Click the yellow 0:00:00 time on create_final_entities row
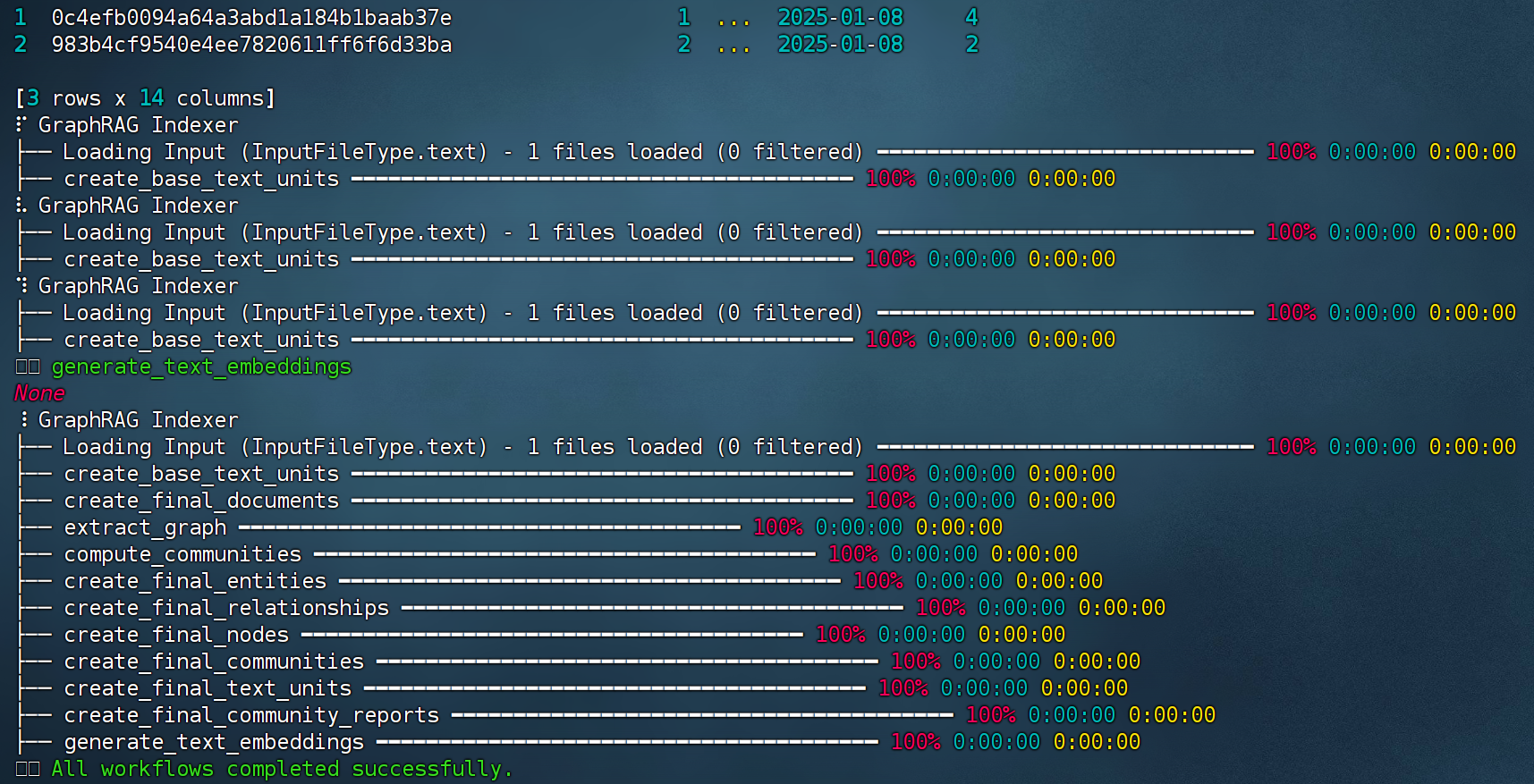 coord(1060,581)
